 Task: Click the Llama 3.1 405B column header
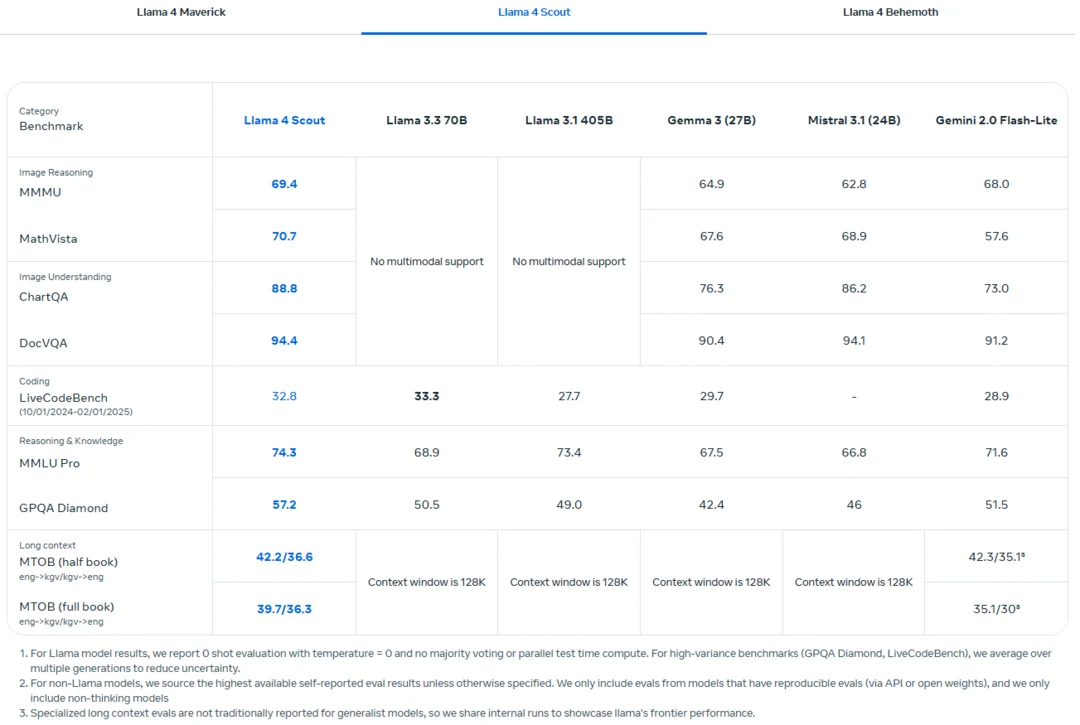point(569,120)
